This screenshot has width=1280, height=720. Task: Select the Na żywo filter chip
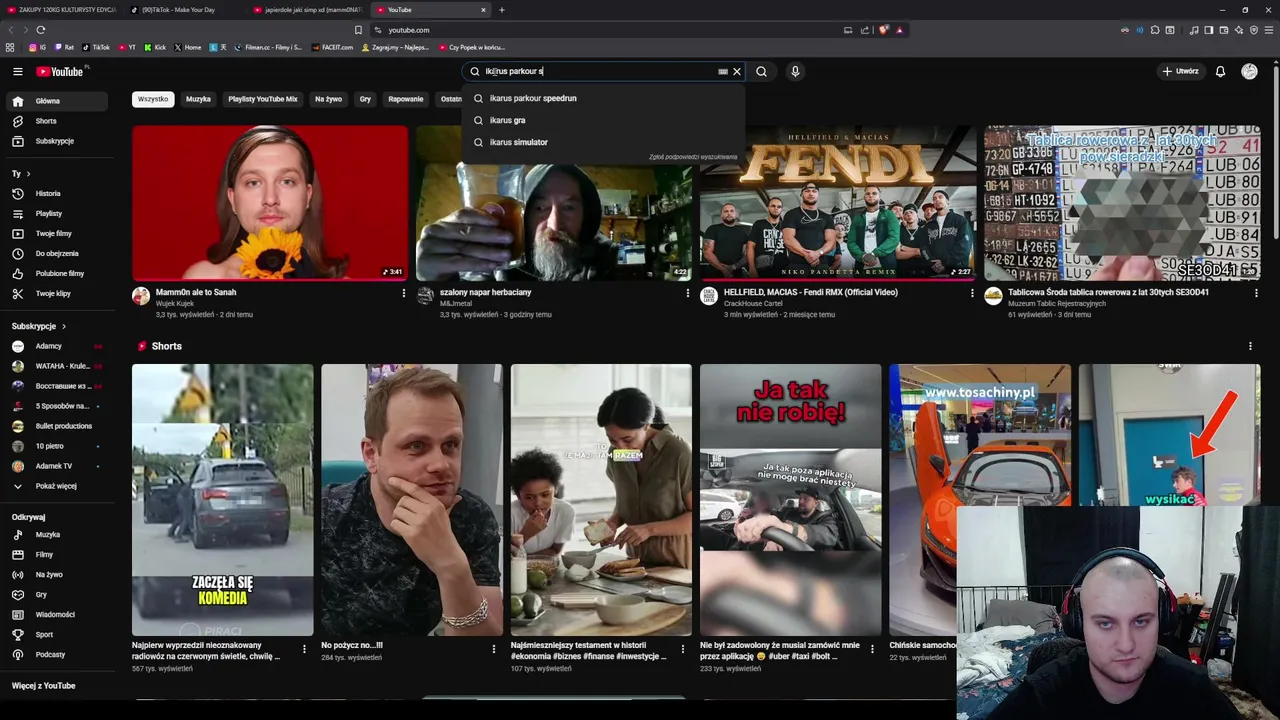(x=328, y=99)
